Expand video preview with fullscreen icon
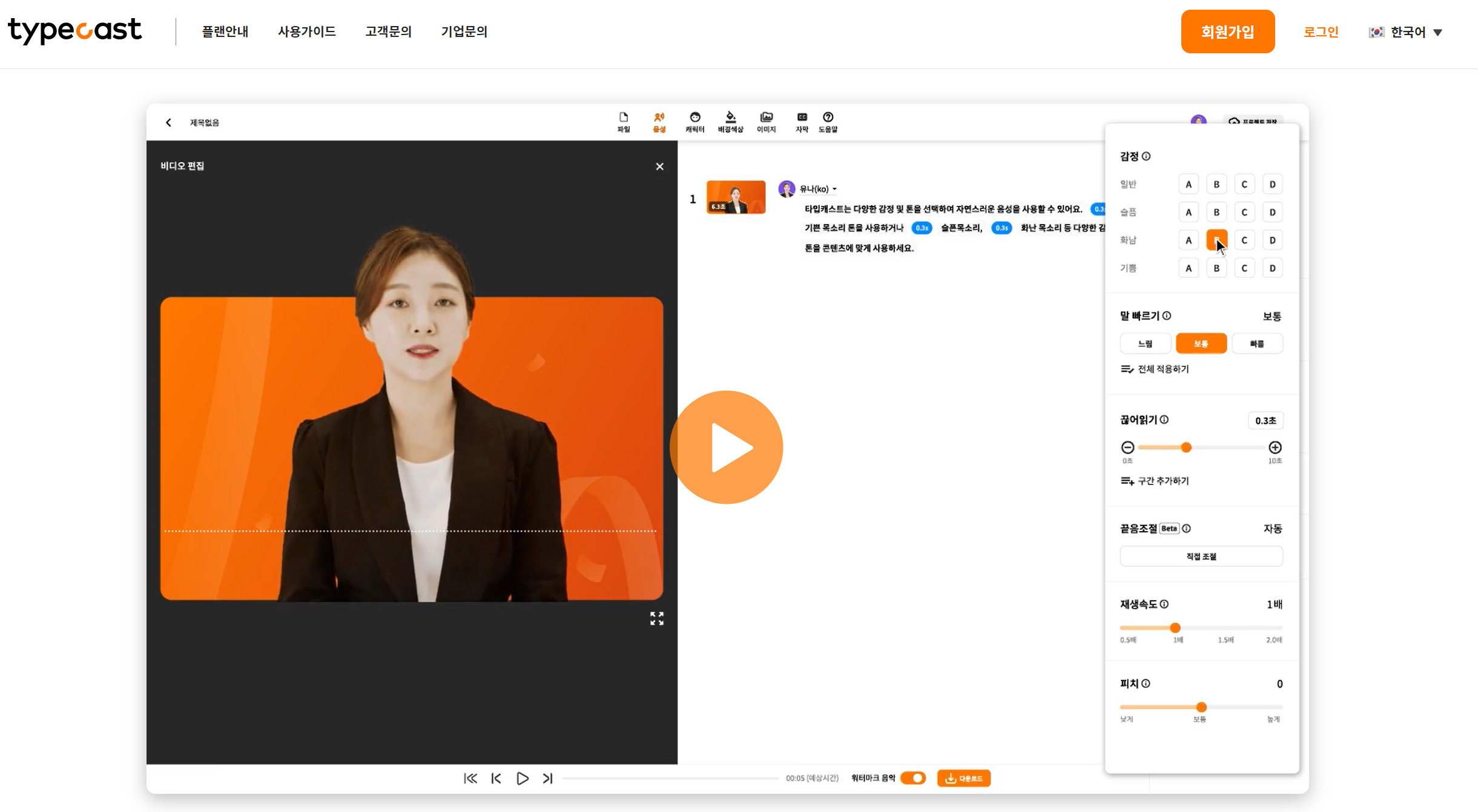 click(656, 618)
